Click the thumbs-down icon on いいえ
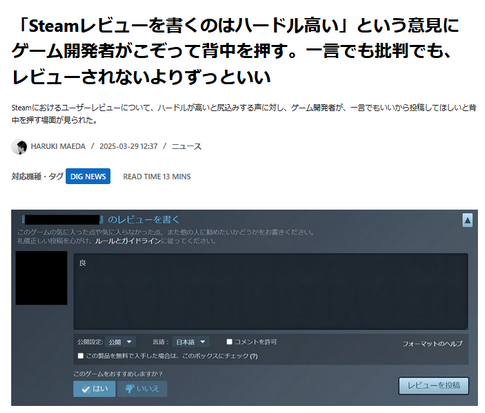The width and height of the screenshot is (485, 413). coord(129,389)
